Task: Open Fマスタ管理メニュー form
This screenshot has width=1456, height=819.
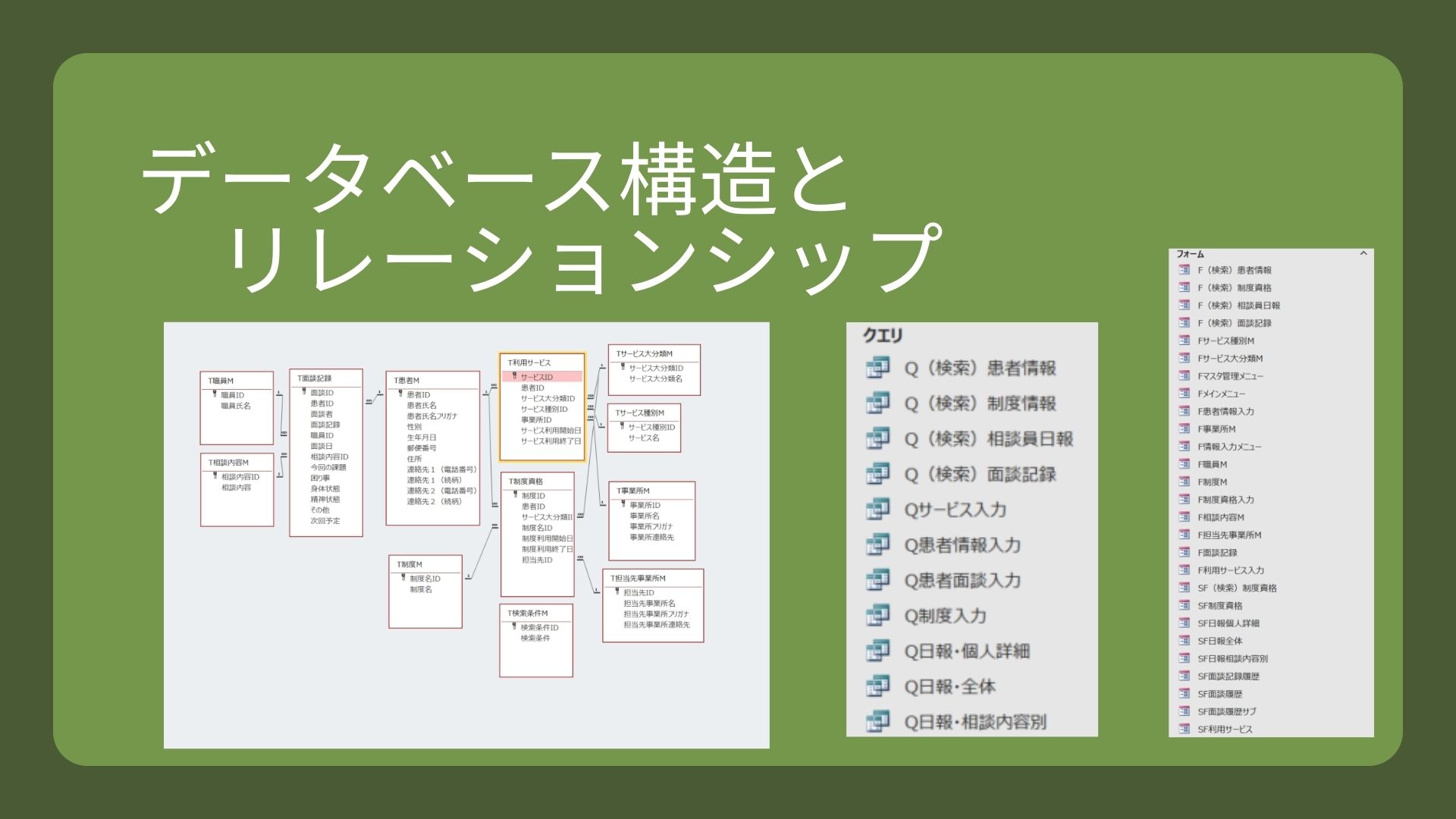Action: pyautogui.click(x=1230, y=376)
